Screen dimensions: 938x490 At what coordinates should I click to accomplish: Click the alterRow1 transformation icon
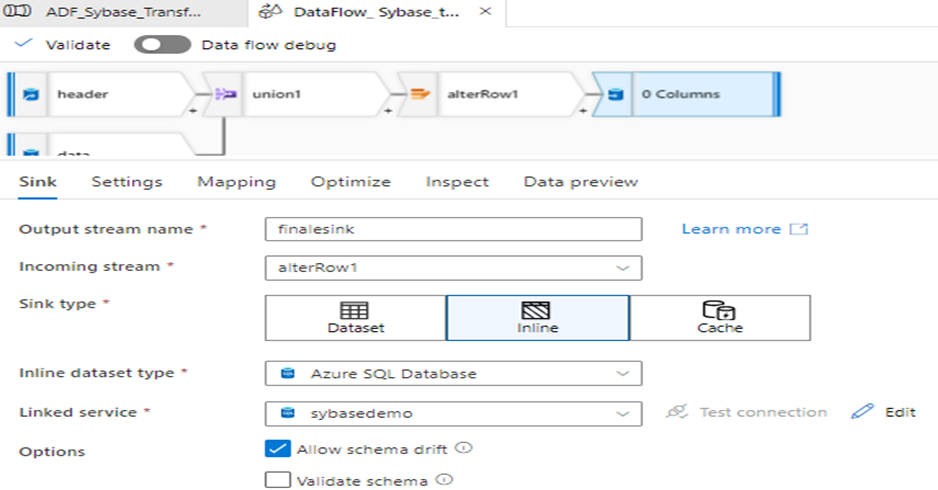pyautogui.click(x=420, y=94)
